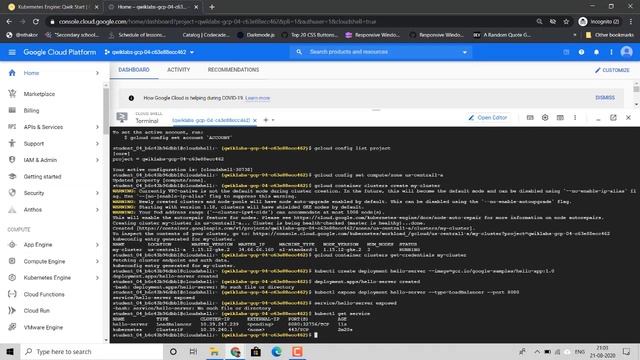This screenshot has height=360, width=640.
Task: Click the Google account avatar
Action: click(x=627, y=52)
